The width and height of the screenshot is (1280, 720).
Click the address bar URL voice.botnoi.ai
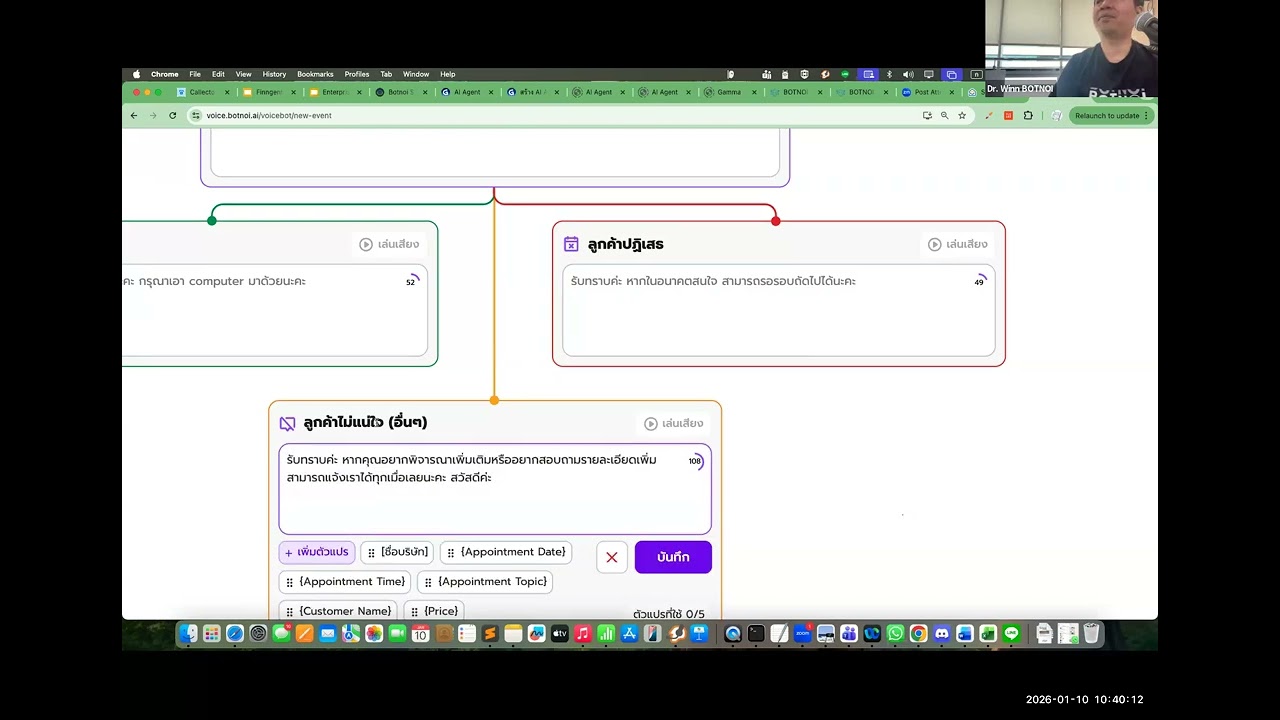point(268,115)
